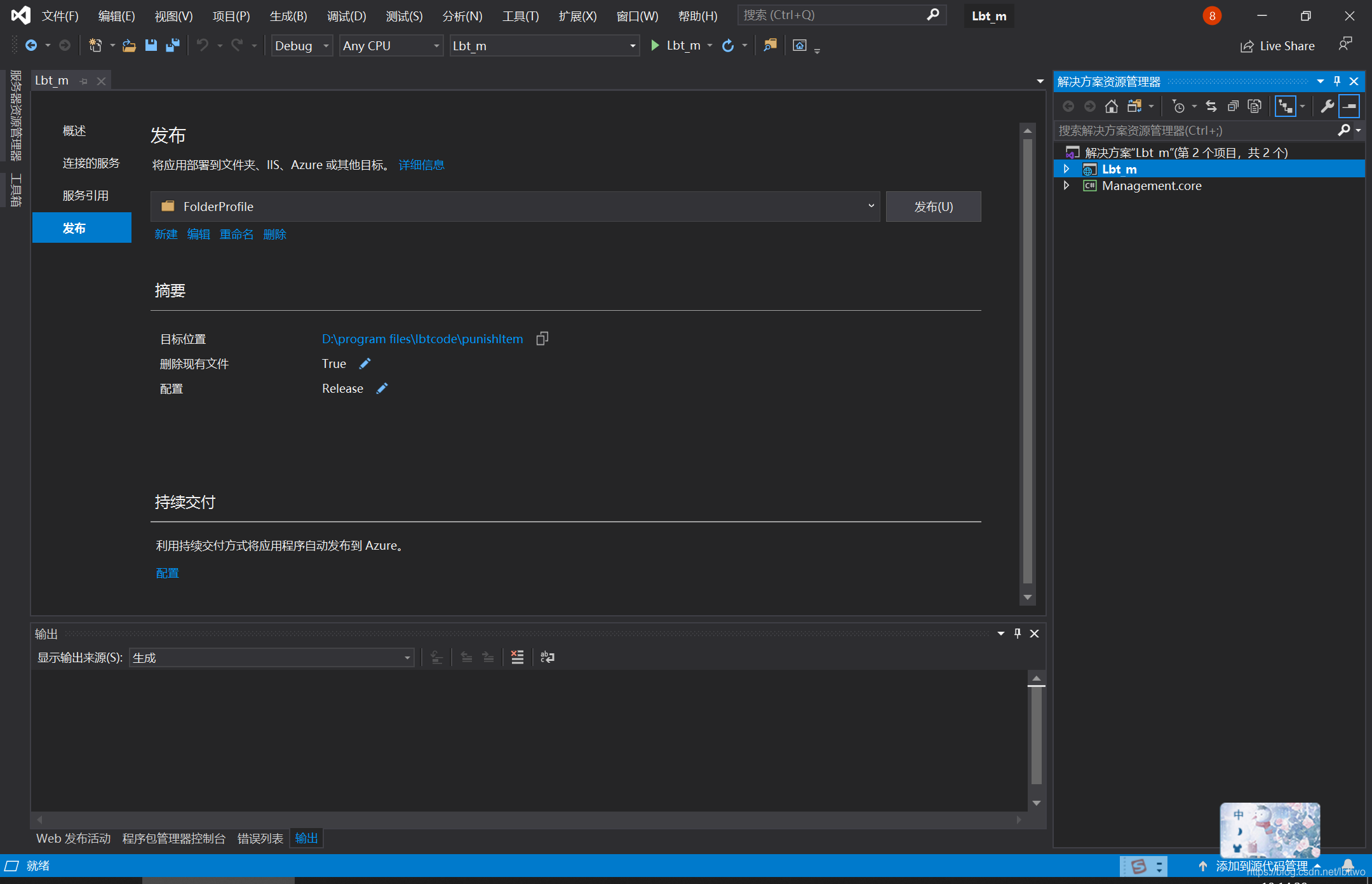Viewport: 1372px width, 884px height.
Task: Click the browser refresh link icon
Action: 728,46
